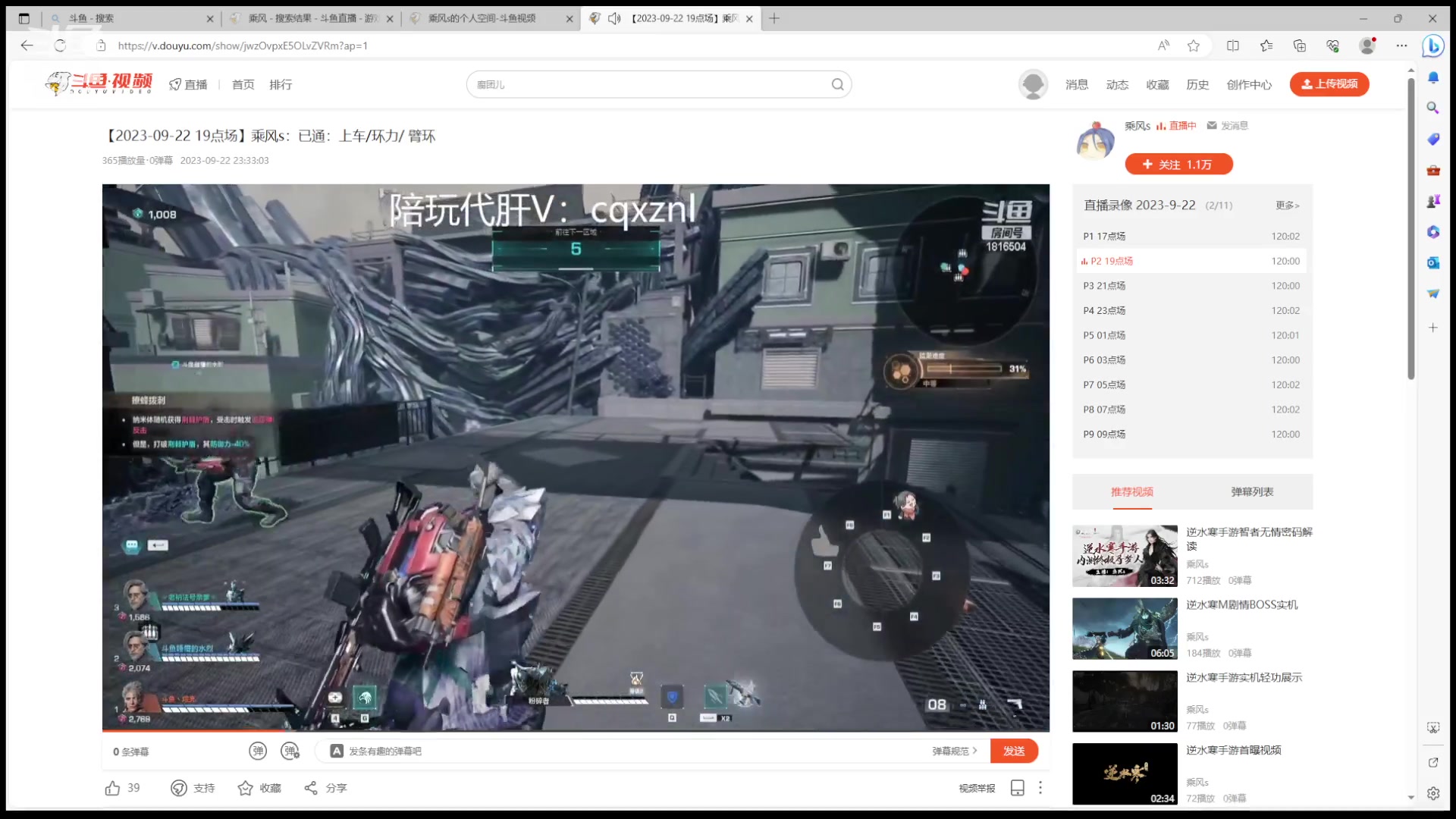
Task: Click the streamer avatar beside 乘风s
Action: (x=1094, y=141)
